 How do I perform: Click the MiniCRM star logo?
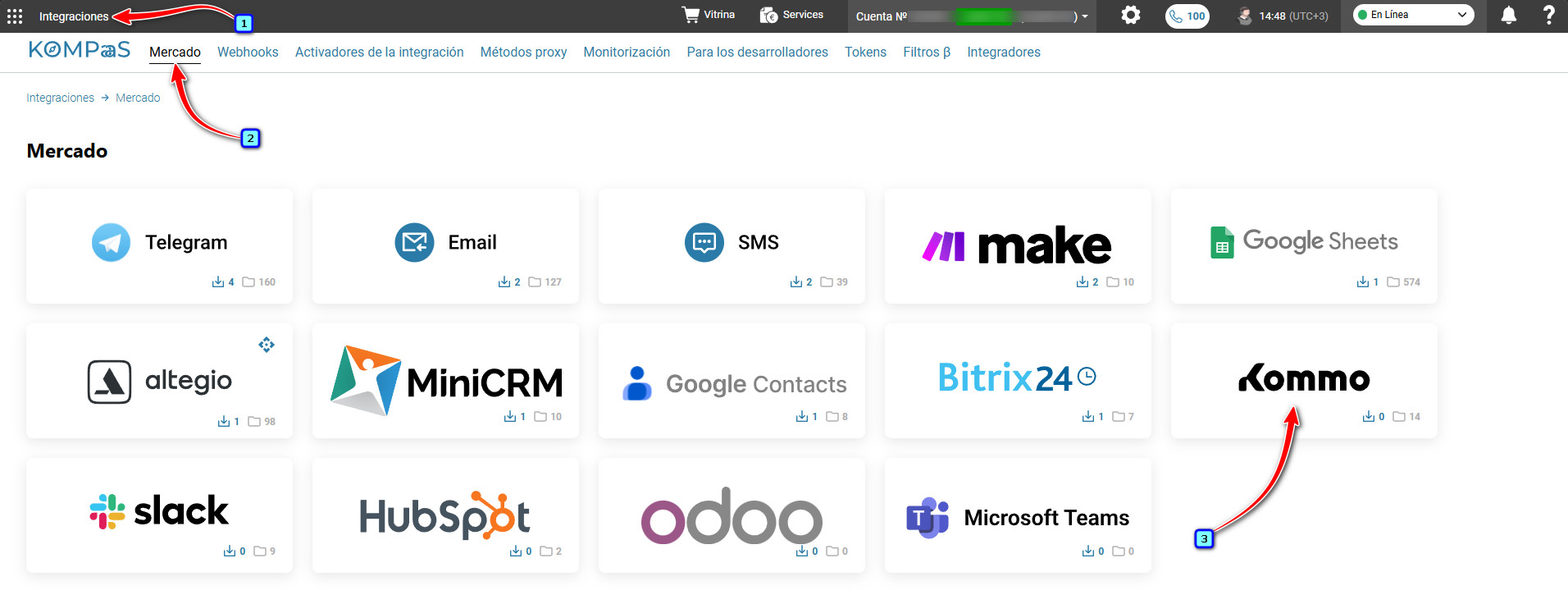[365, 380]
